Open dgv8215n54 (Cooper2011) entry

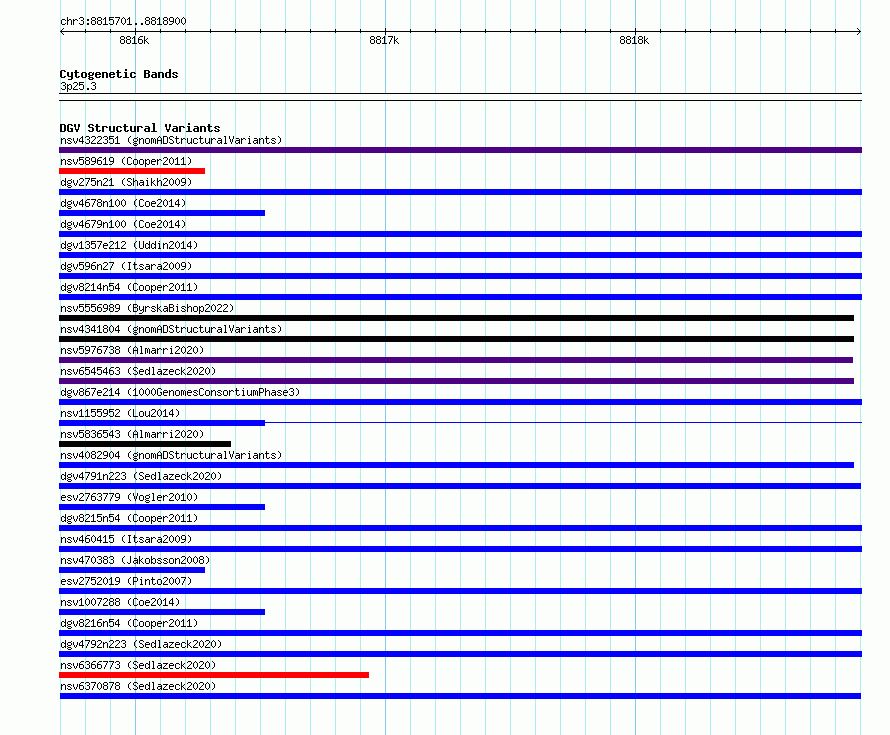pyautogui.click(x=129, y=518)
